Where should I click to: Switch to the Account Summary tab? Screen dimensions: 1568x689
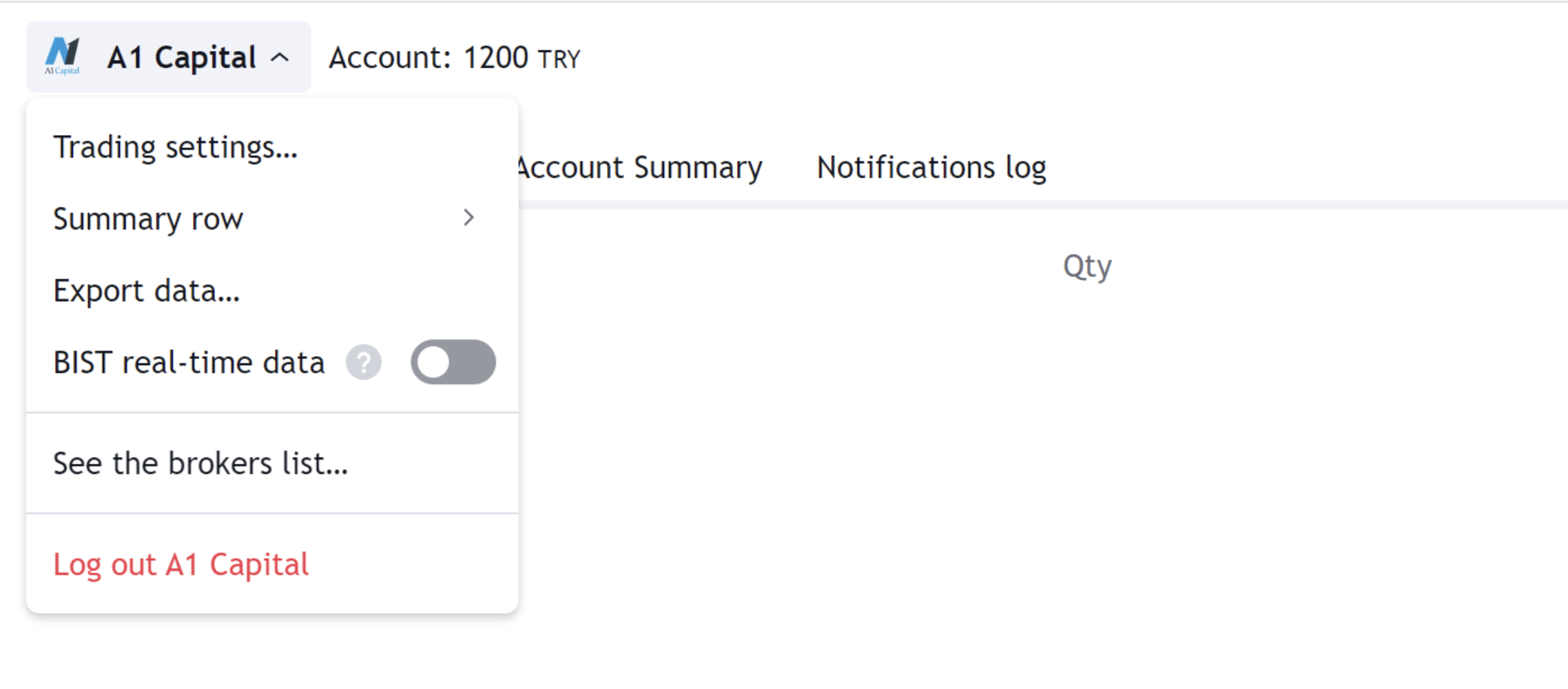641,167
